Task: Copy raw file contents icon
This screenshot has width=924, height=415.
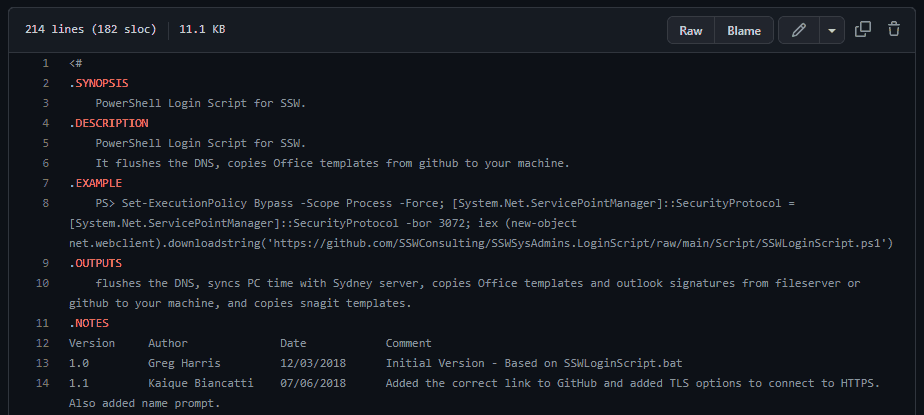Action: pyautogui.click(x=863, y=30)
